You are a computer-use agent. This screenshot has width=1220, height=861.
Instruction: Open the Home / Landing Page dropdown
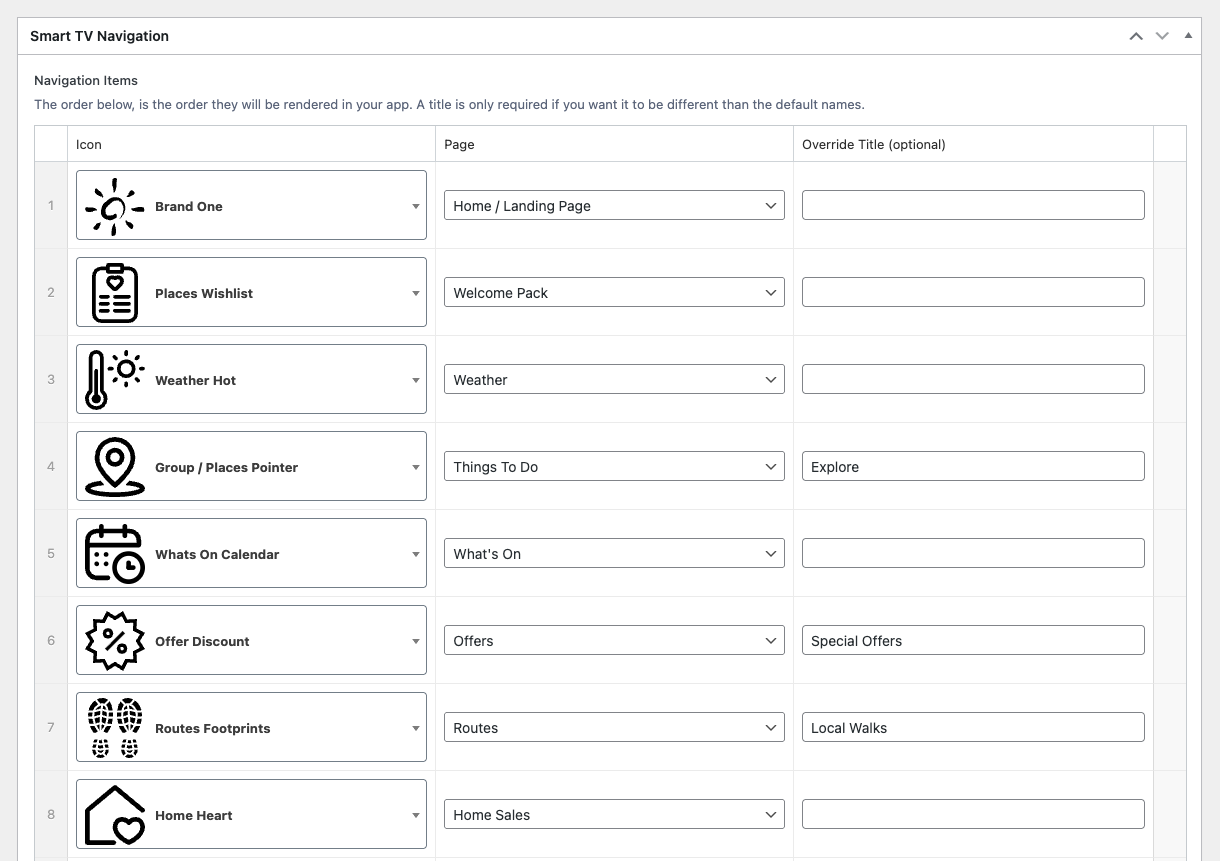614,206
